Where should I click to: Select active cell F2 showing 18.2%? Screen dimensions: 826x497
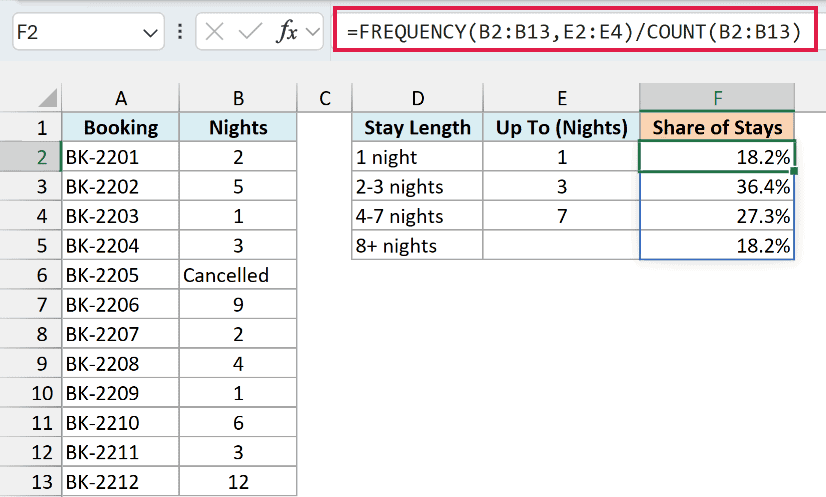click(717, 157)
